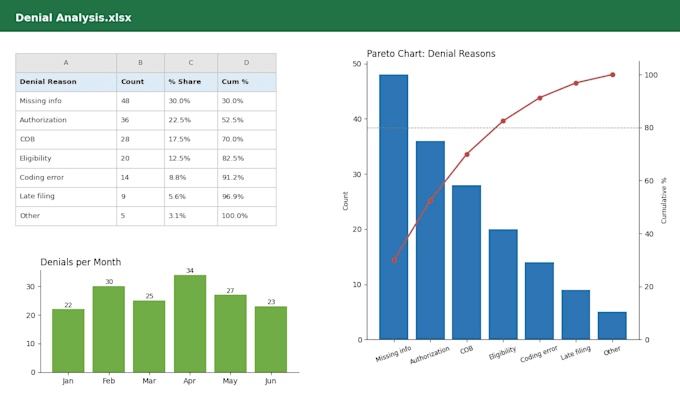
Task: Click the 70.0% cumulative cell
Action: 247,140
